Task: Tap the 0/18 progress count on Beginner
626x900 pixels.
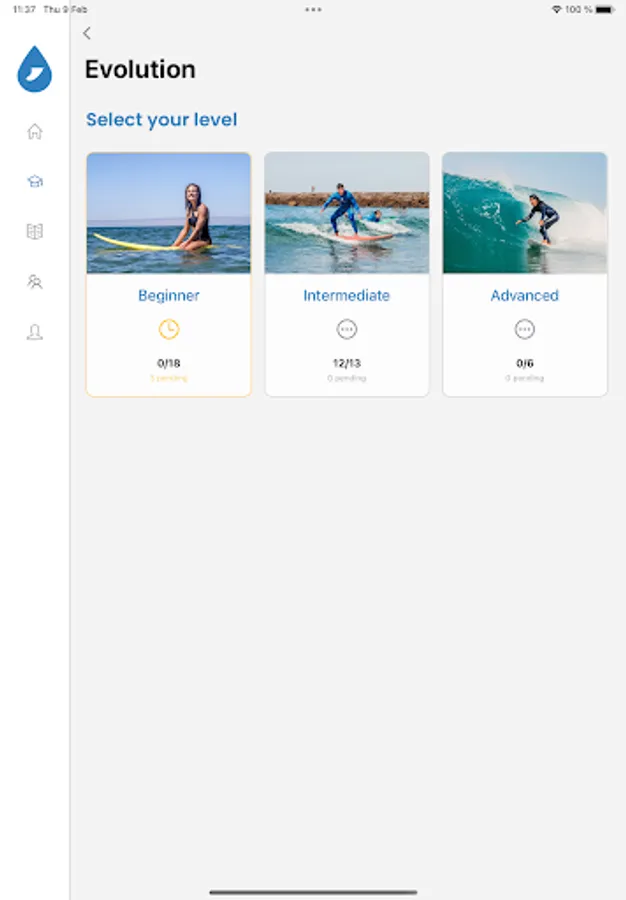Action: click(168, 363)
